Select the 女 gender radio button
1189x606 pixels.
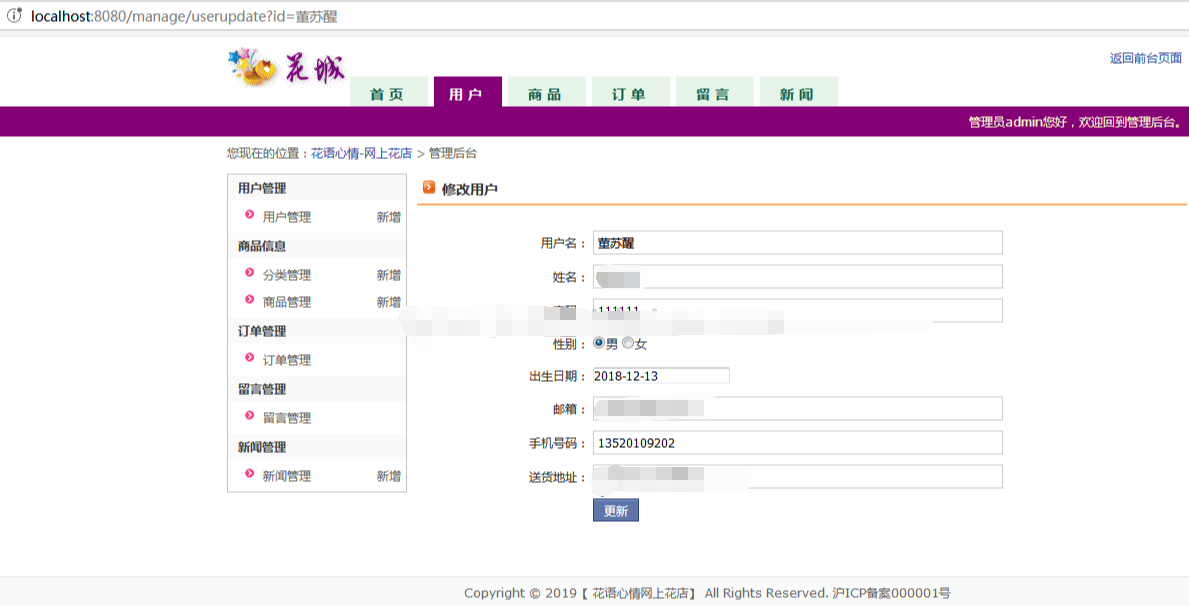(x=628, y=343)
